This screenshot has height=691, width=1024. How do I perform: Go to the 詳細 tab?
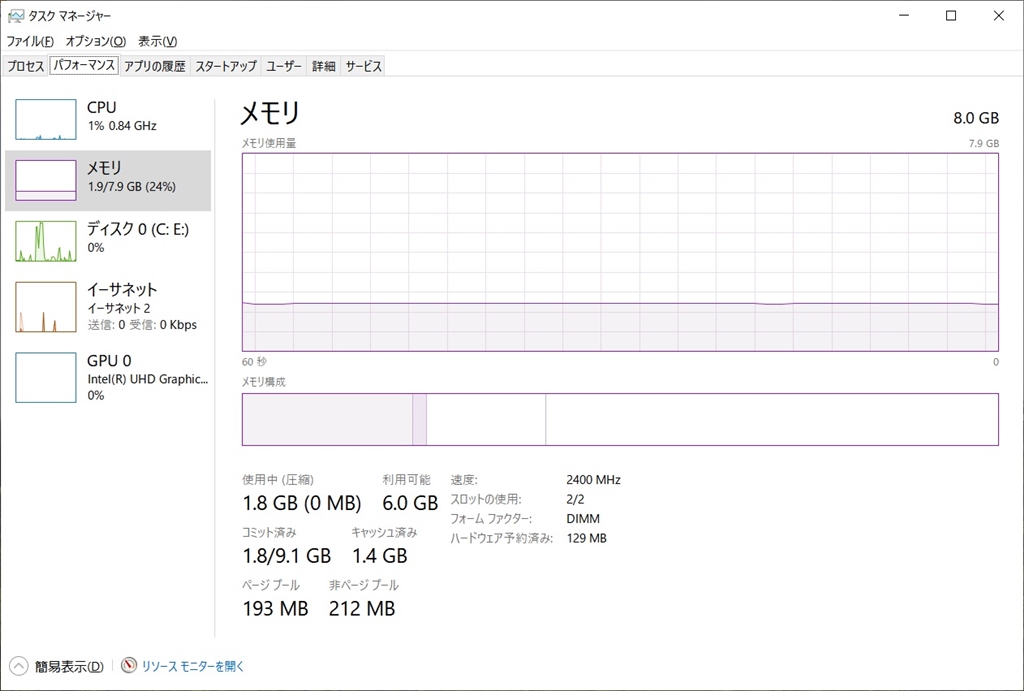[x=323, y=66]
